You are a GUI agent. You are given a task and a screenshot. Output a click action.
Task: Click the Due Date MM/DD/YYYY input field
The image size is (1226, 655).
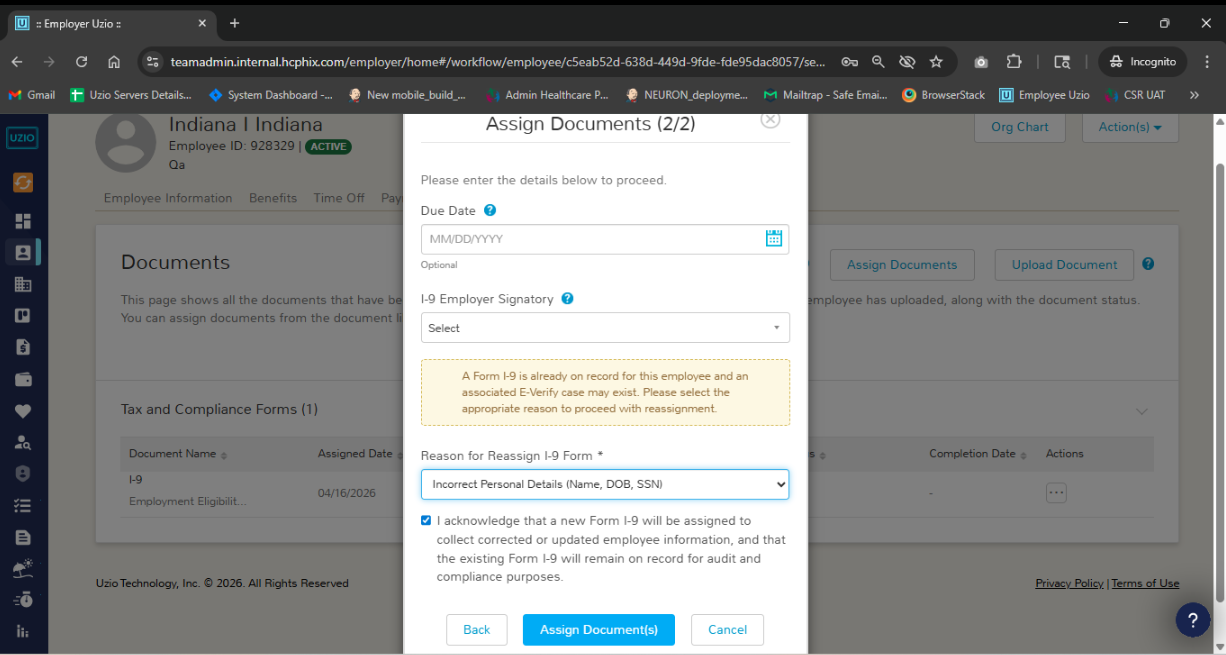coord(592,239)
